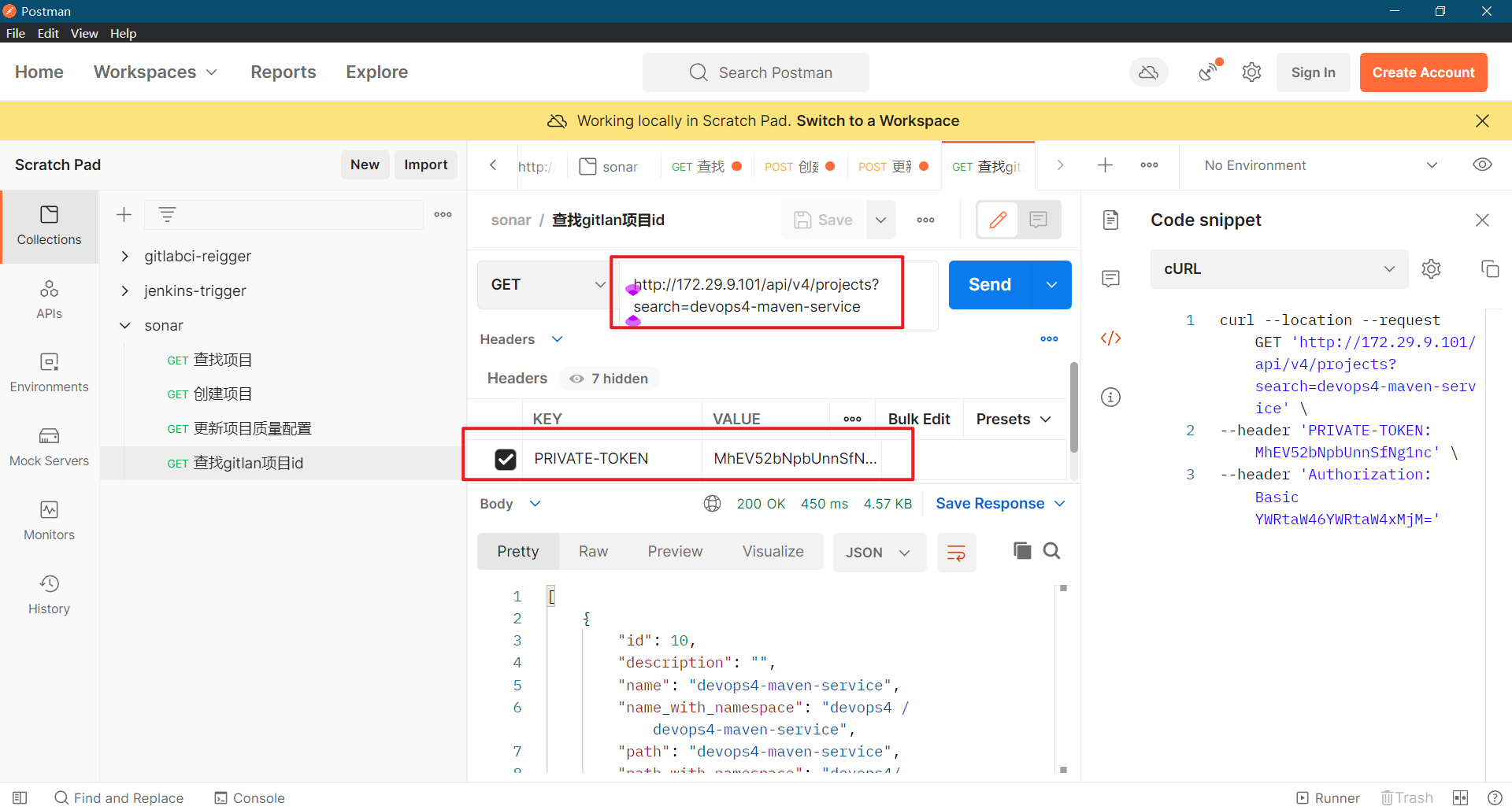Open the View menu
Screen dimensions: 1512x810
coord(84,33)
